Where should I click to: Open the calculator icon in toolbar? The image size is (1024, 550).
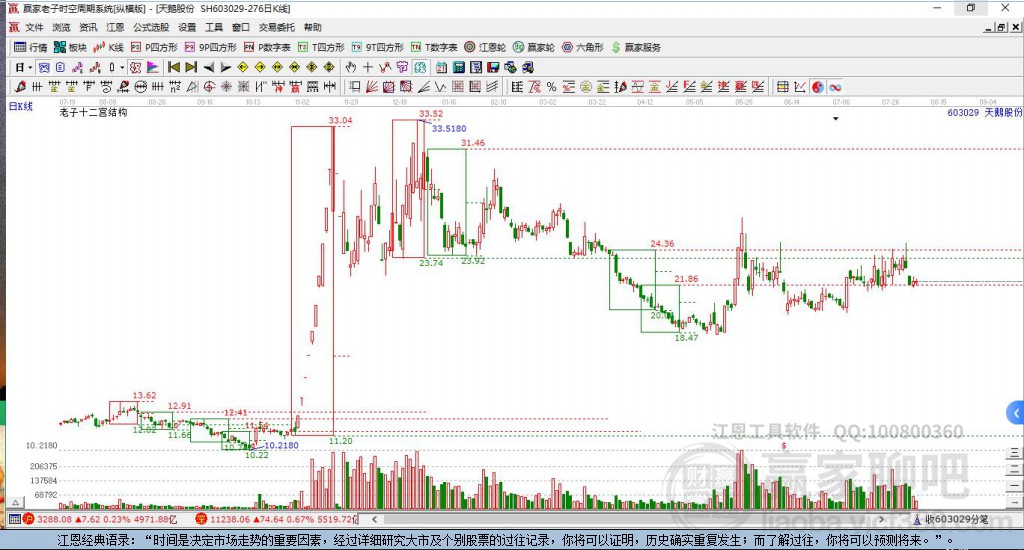pos(458,67)
